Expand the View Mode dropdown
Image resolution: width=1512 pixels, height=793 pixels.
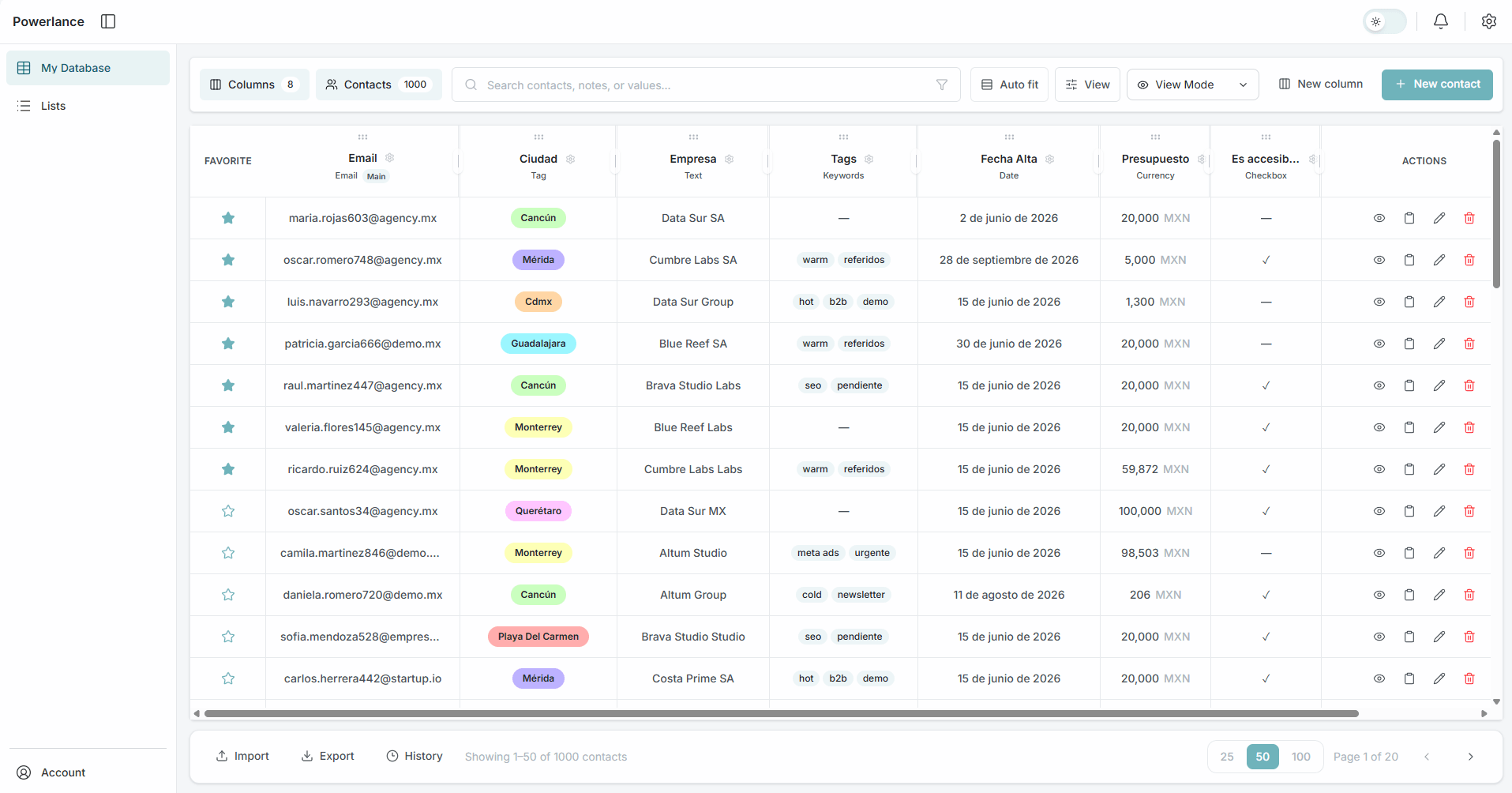[x=1192, y=85]
